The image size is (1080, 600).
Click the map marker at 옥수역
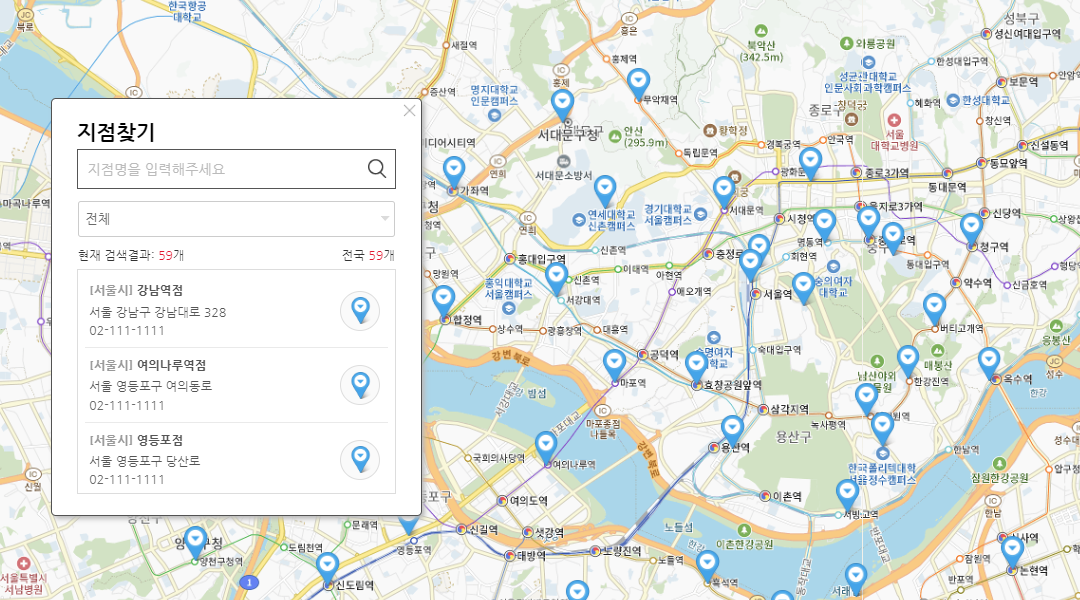[x=989, y=363]
